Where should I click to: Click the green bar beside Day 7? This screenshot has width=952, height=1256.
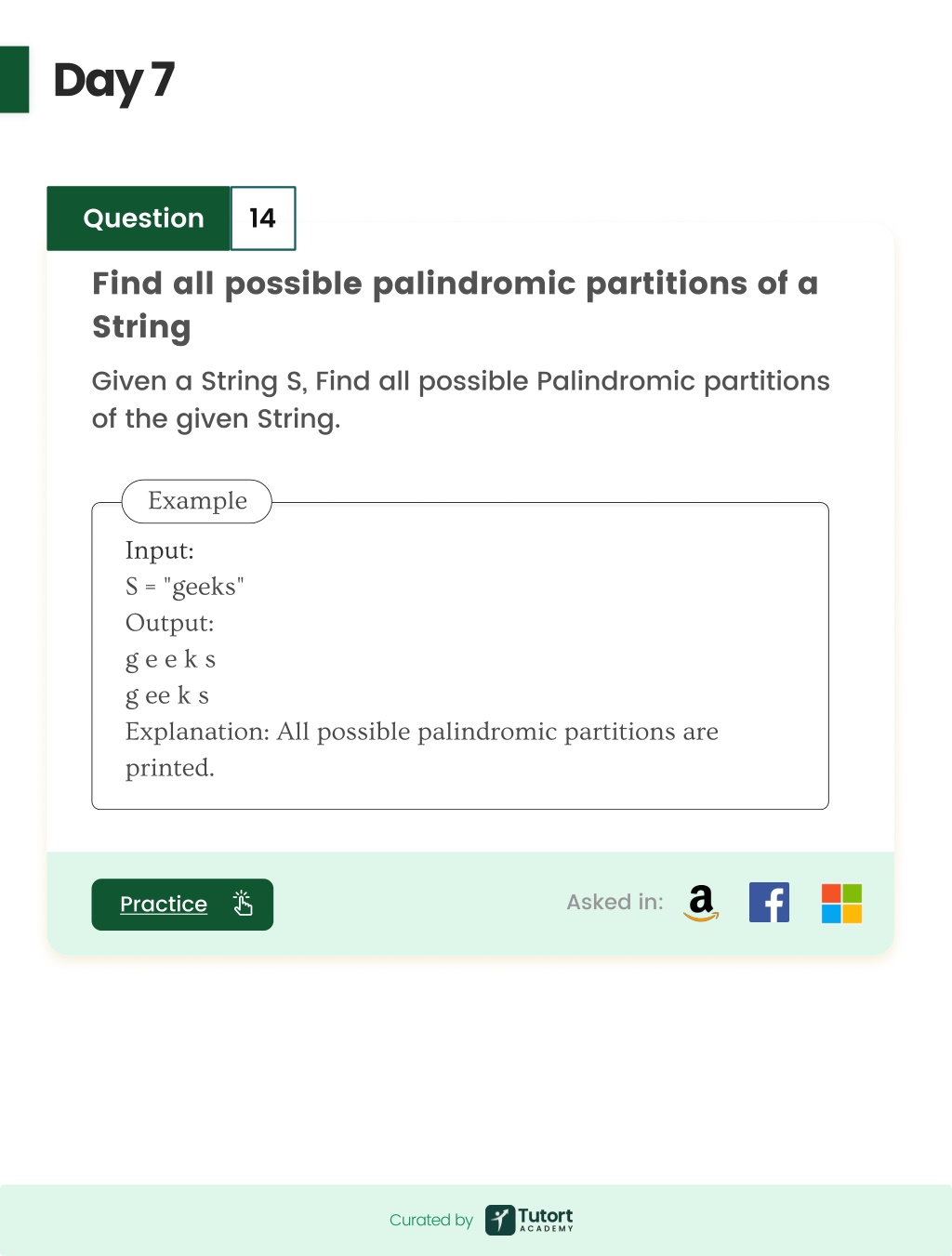[14, 80]
